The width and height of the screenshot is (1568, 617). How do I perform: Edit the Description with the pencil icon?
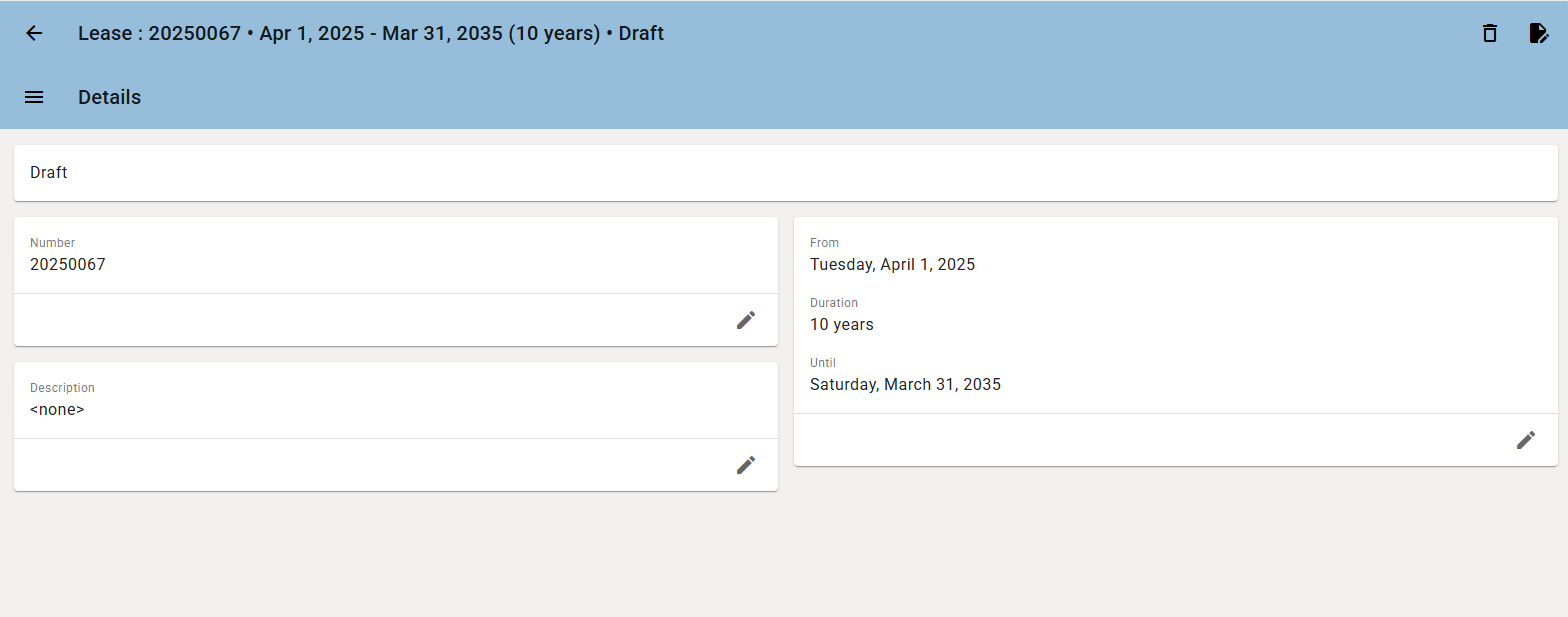(x=746, y=465)
